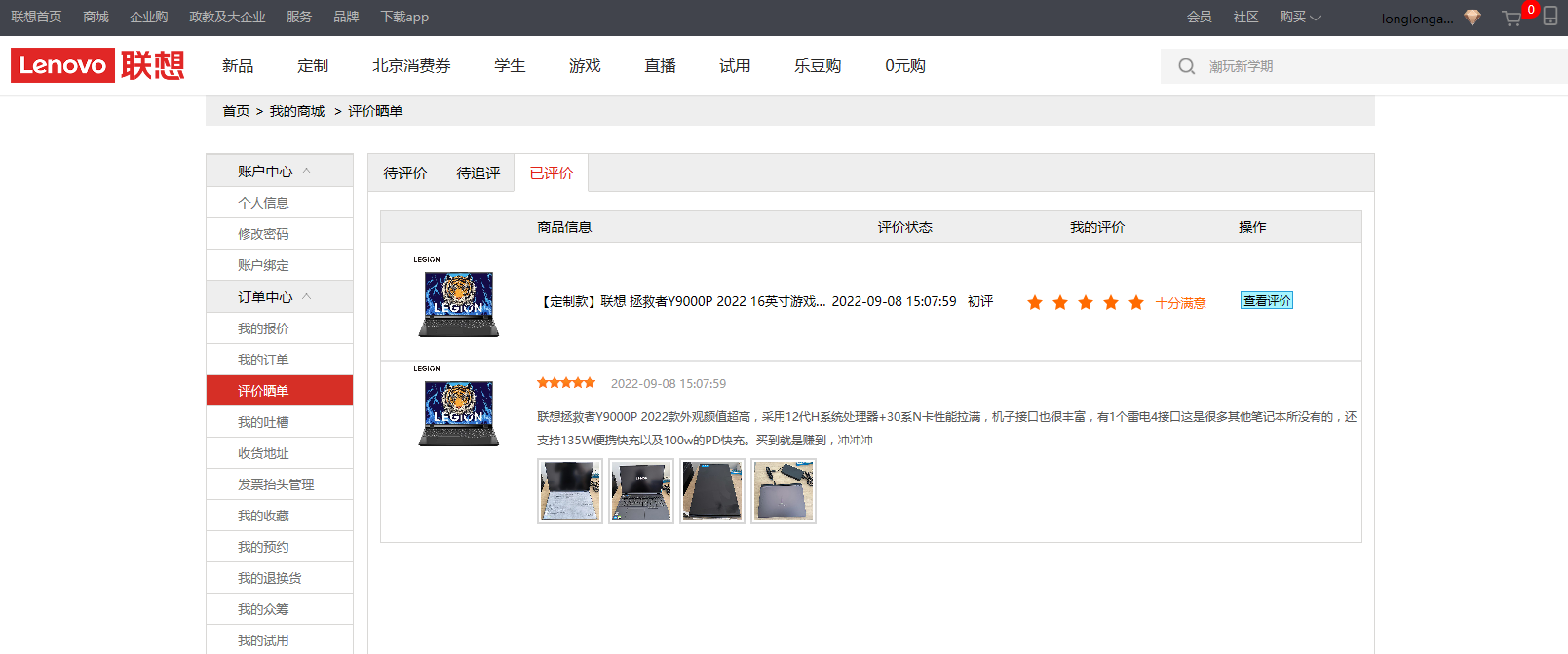Image resolution: width=1568 pixels, height=654 pixels.
Task: Open 商城 link in top bar
Action: coord(96,17)
